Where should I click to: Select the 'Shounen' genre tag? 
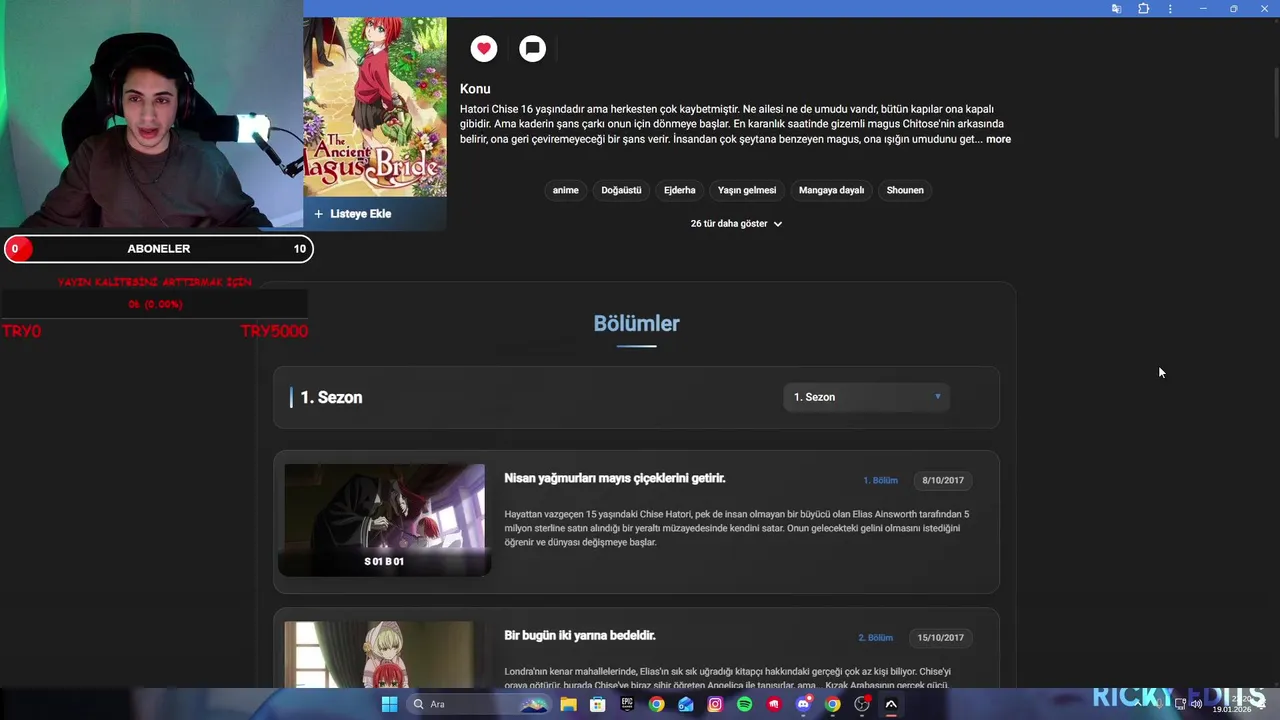point(905,190)
